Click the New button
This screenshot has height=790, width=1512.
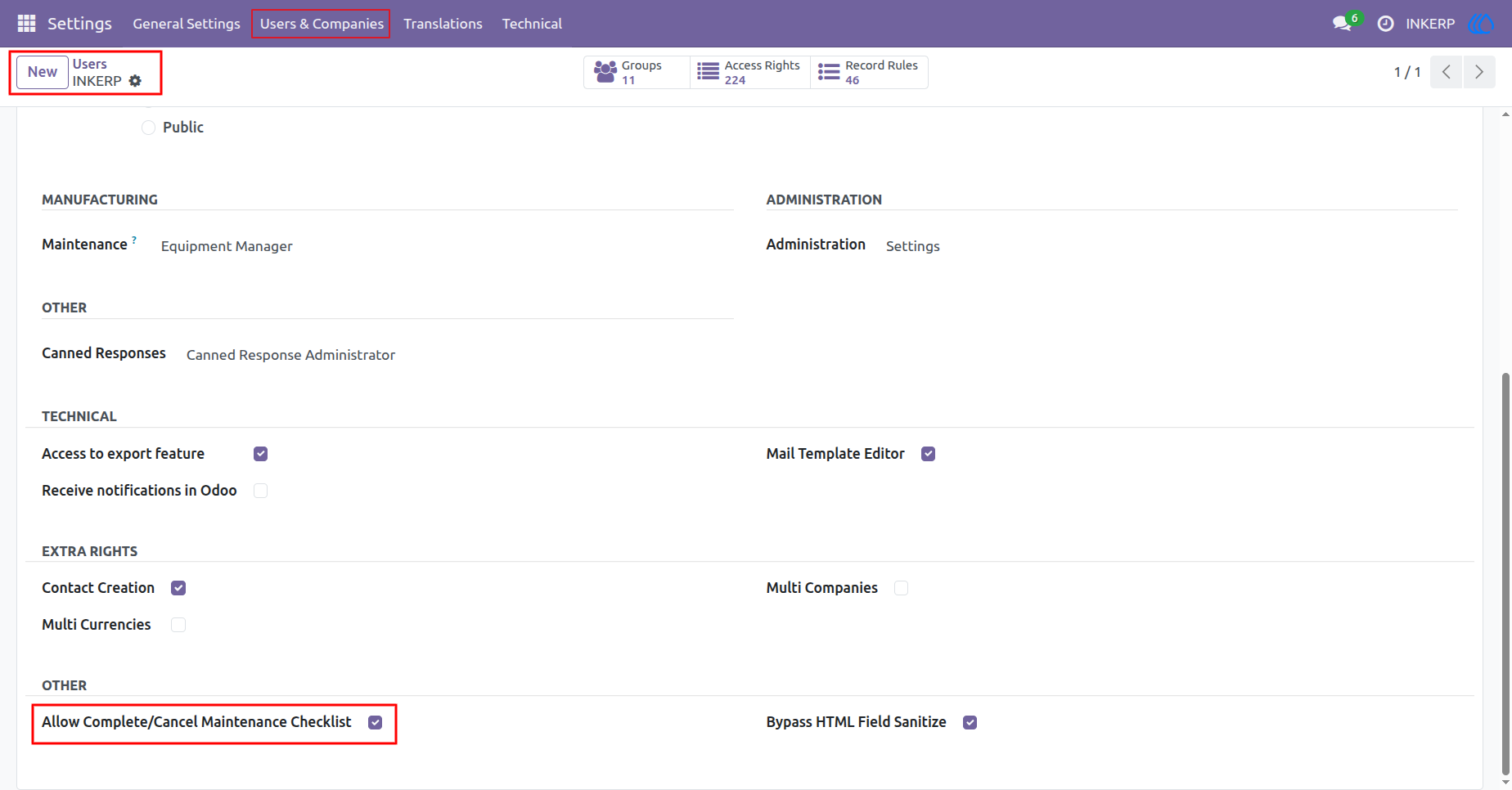pyautogui.click(x=43, y=72)
